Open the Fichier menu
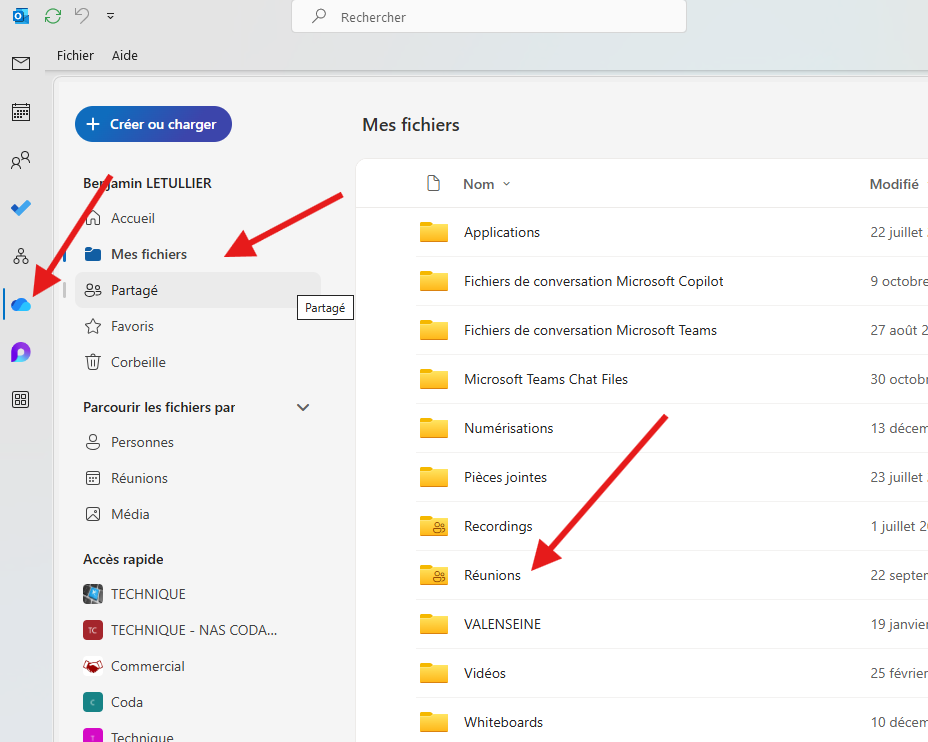Viewport: 928px width, 742px height. pos(75,56)
